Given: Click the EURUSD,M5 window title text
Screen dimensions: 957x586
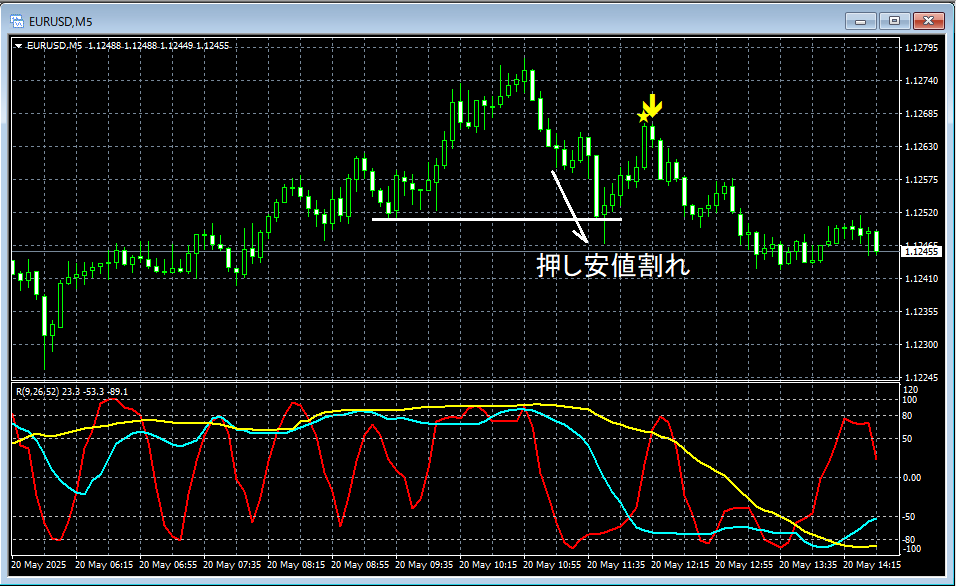Looking at the screenshot, I should (x=61, y=22).
